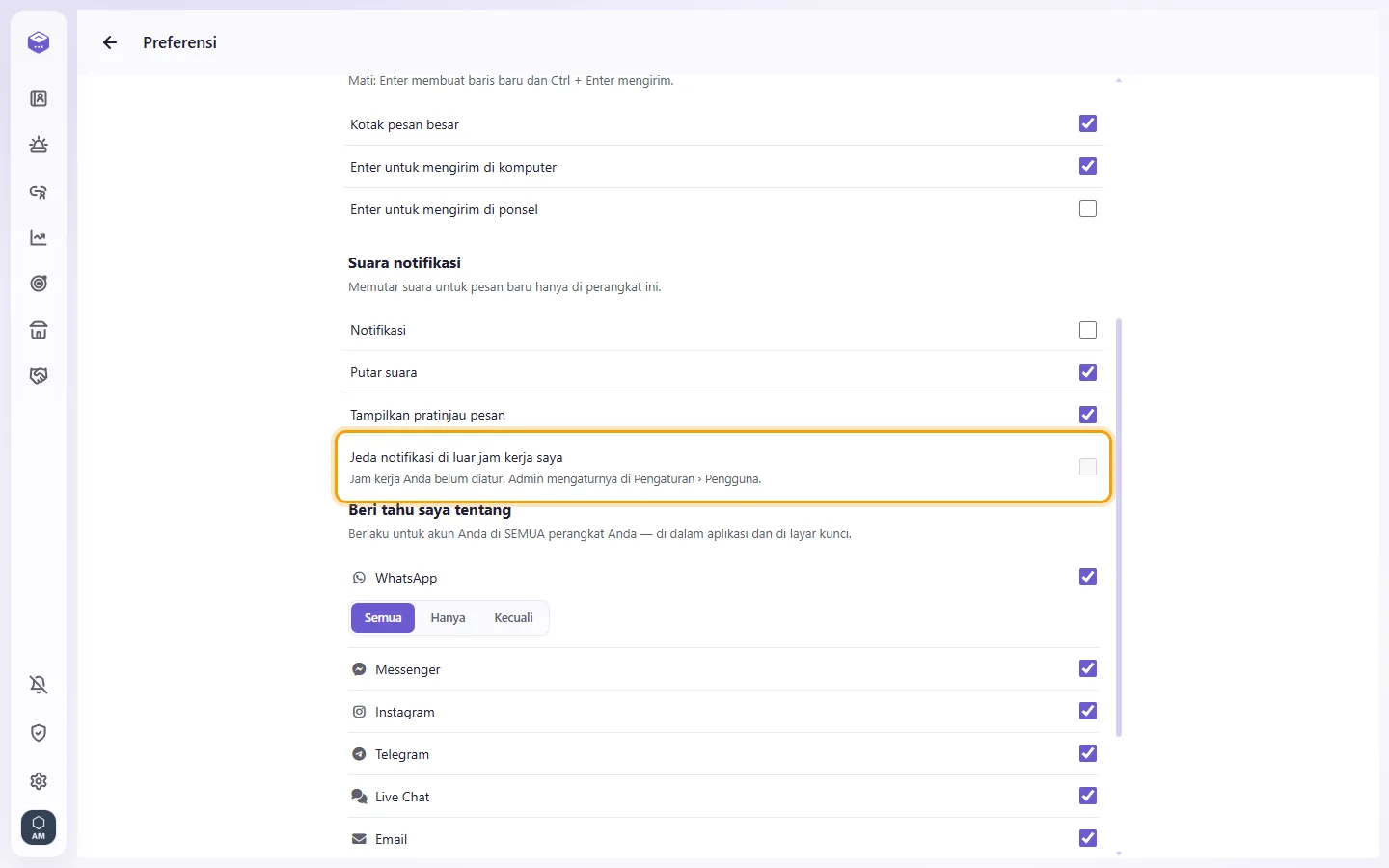The height and width of the screenshot is (868, 1389).
Task: Select the Kecuali filter tab
Action: [x=513, y=618]
